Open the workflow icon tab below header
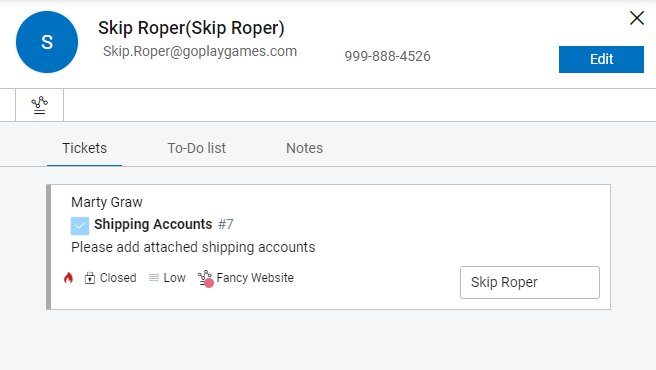656x370 pixels. 40,105
